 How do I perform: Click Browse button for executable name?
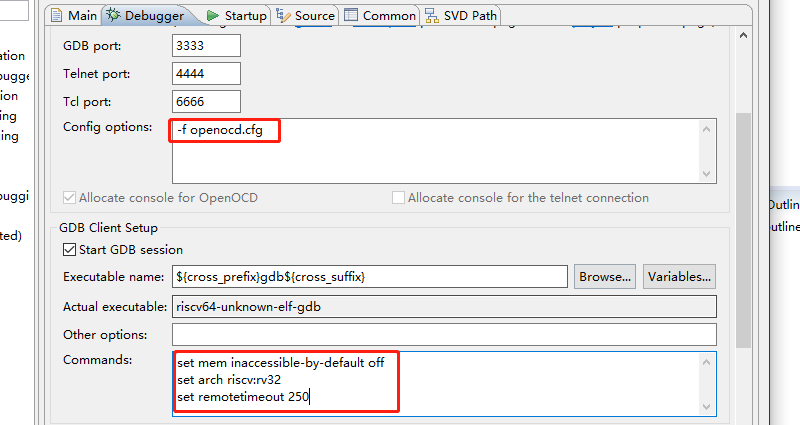tap(606, 276)
